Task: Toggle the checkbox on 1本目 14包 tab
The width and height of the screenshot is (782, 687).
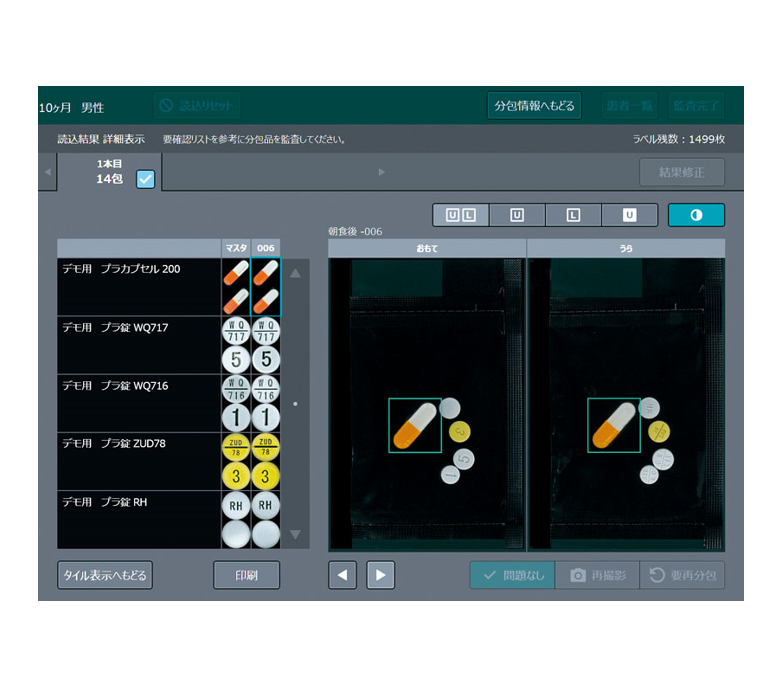Action: tap(146, 179)
